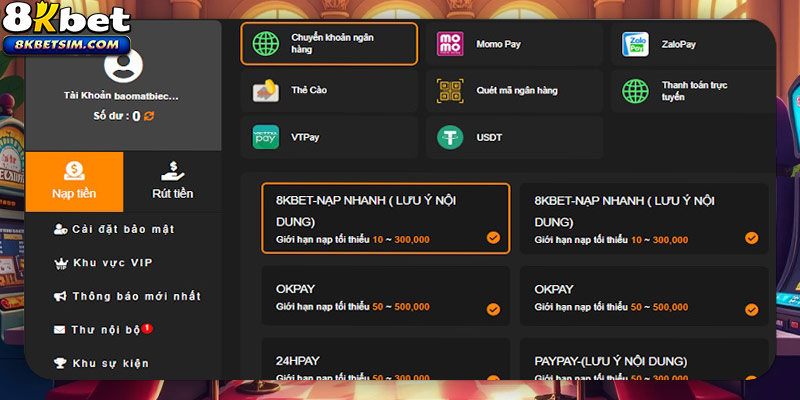Choose the Thẻ Cào payment method

329,90
